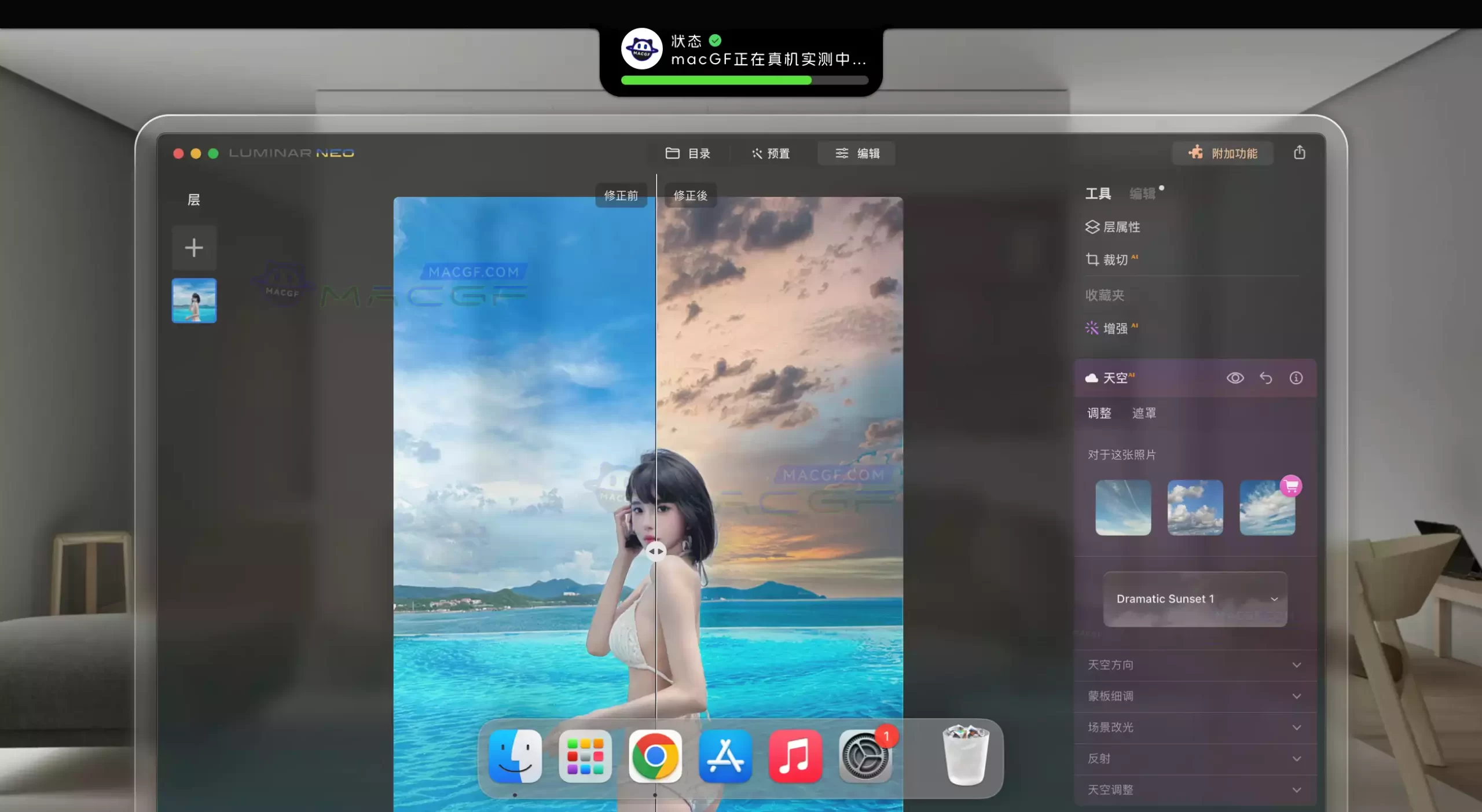Screen dimensions: 1482x812
Task: Open the Crop AI tool (裁切)
Action: [x=1110, y=260]
